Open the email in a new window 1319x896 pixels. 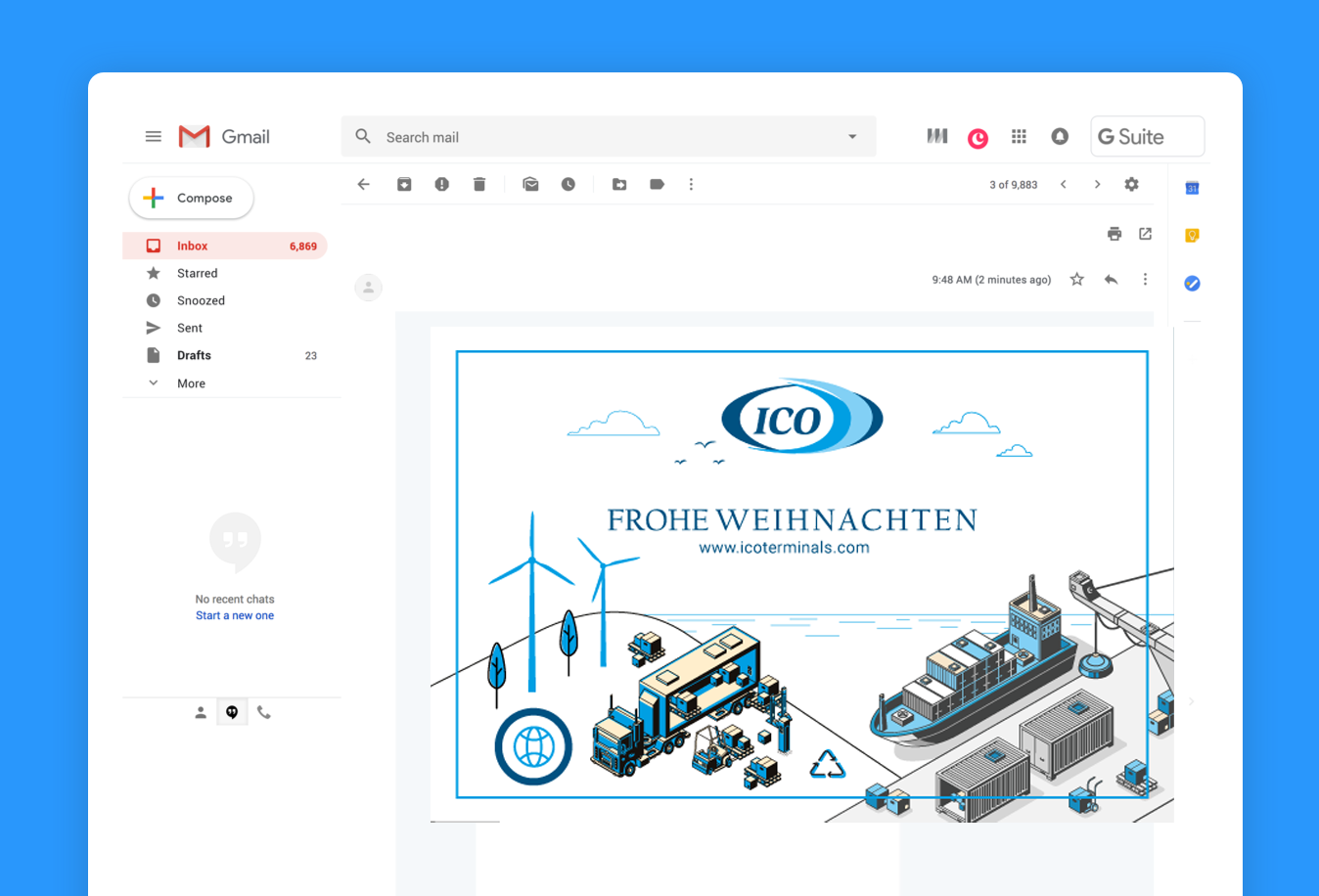point(1146,234)
